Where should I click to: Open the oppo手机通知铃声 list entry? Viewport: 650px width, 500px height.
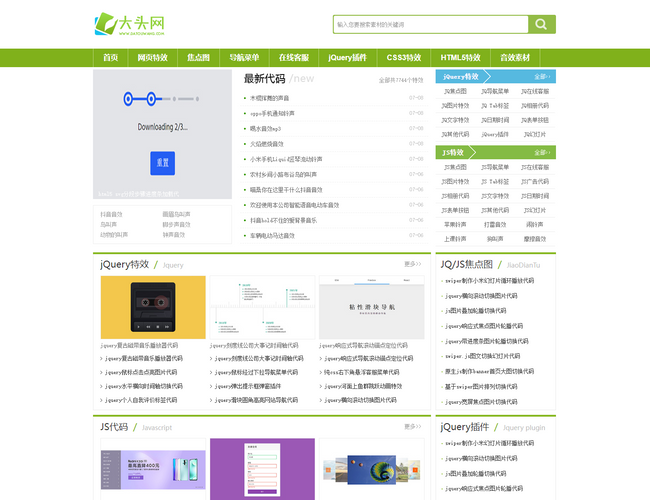[272, 113]
